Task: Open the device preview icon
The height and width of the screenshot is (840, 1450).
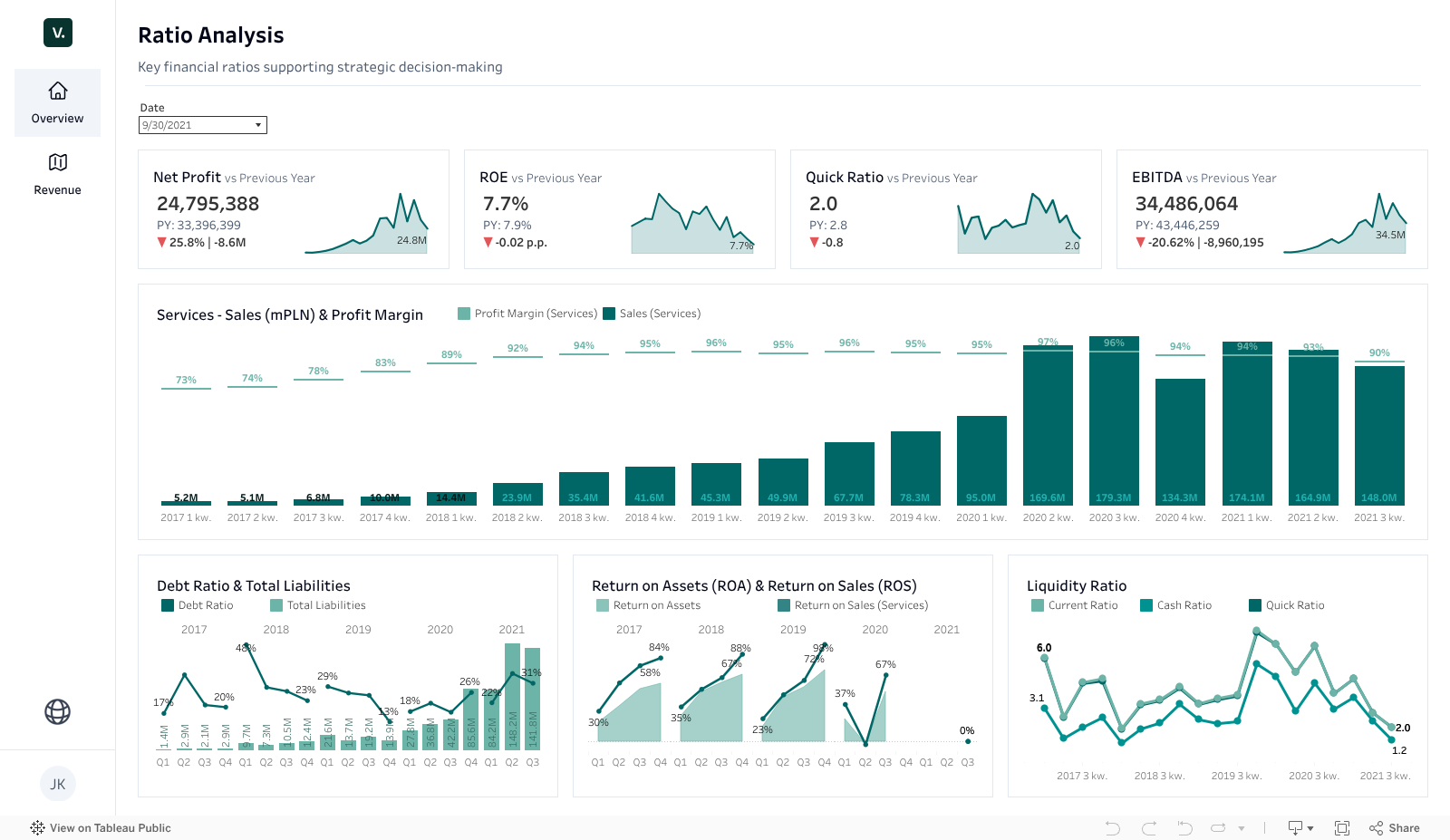Action: pos(1295,827)
